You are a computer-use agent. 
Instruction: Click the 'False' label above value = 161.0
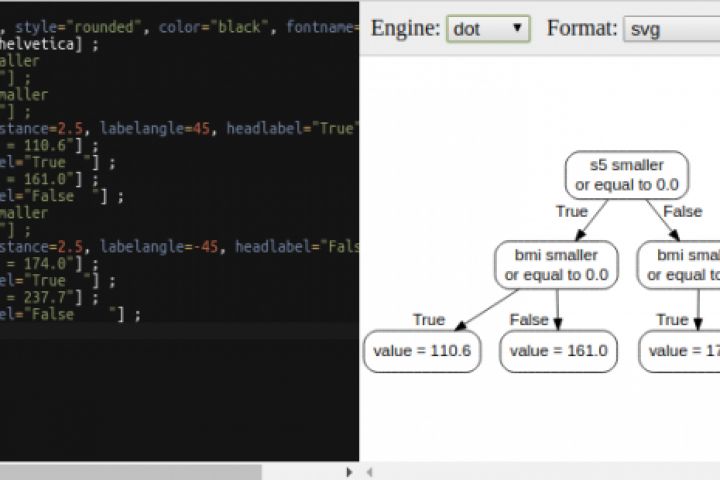(x=529, y=320)
